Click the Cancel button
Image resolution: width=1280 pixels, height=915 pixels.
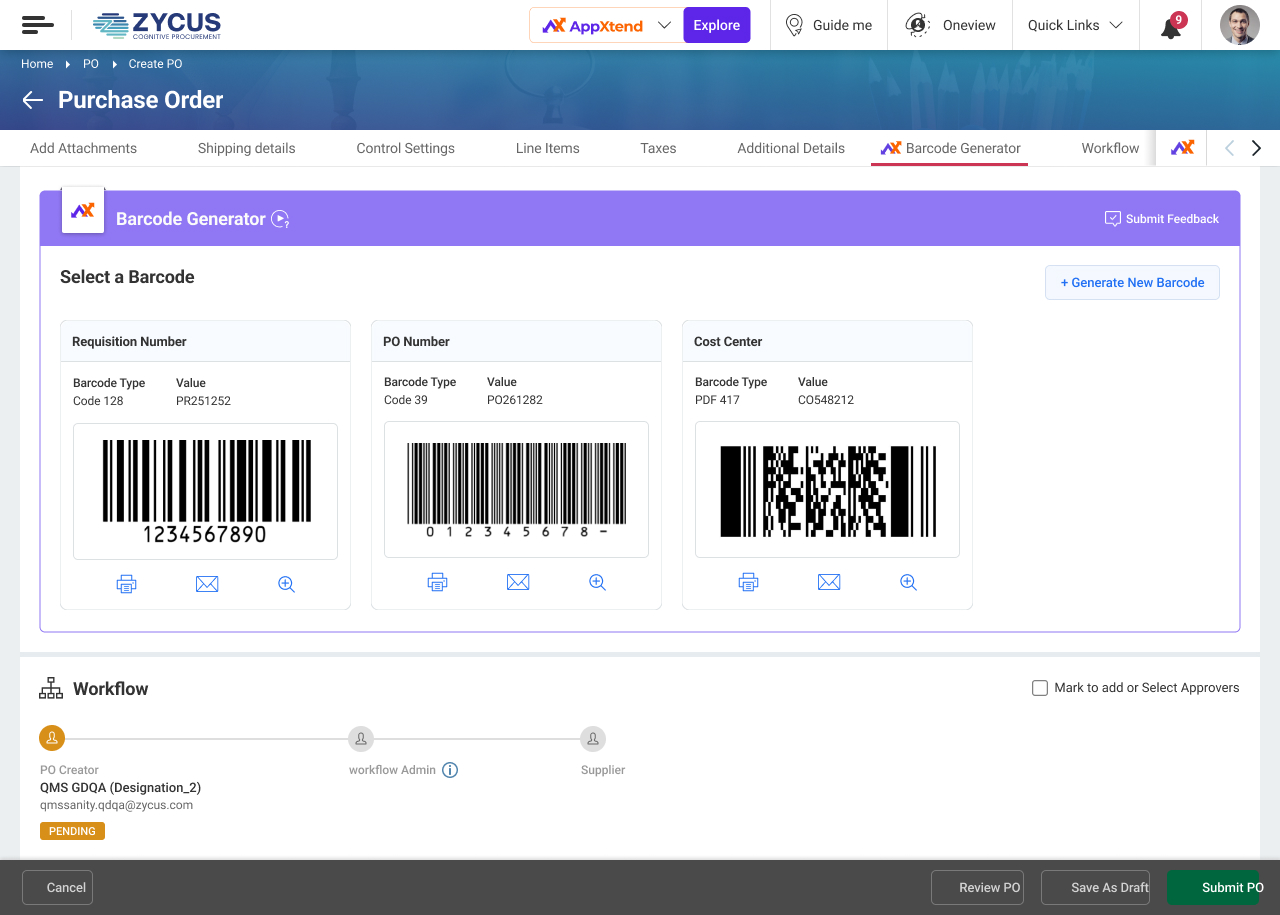(x=58, y=887)
